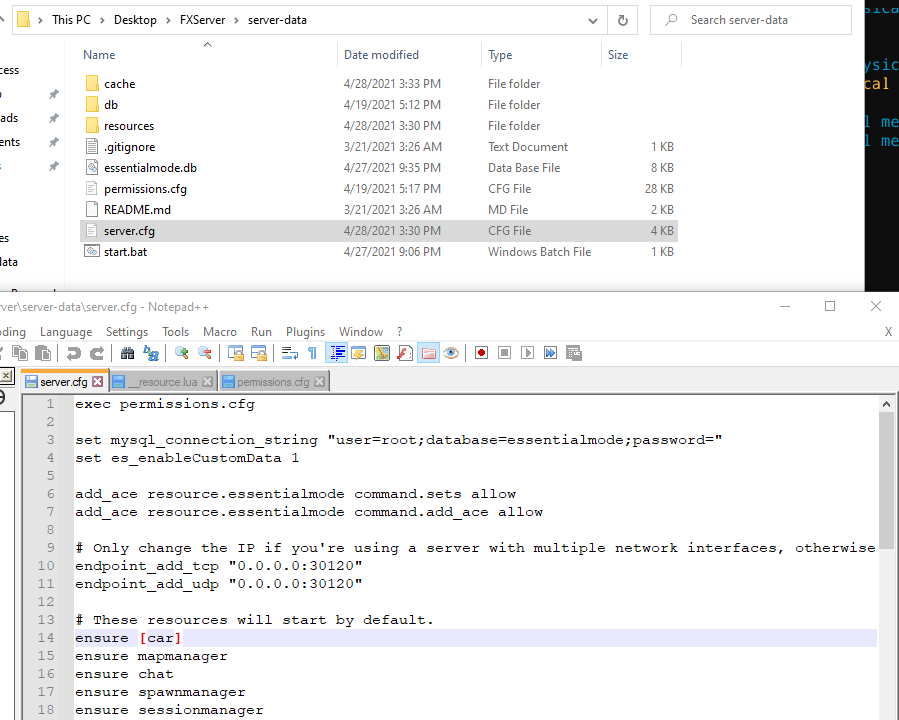Click the Zoom In magnifier icon
Viewport: 899px width, 720px height.
pos(182,353)
